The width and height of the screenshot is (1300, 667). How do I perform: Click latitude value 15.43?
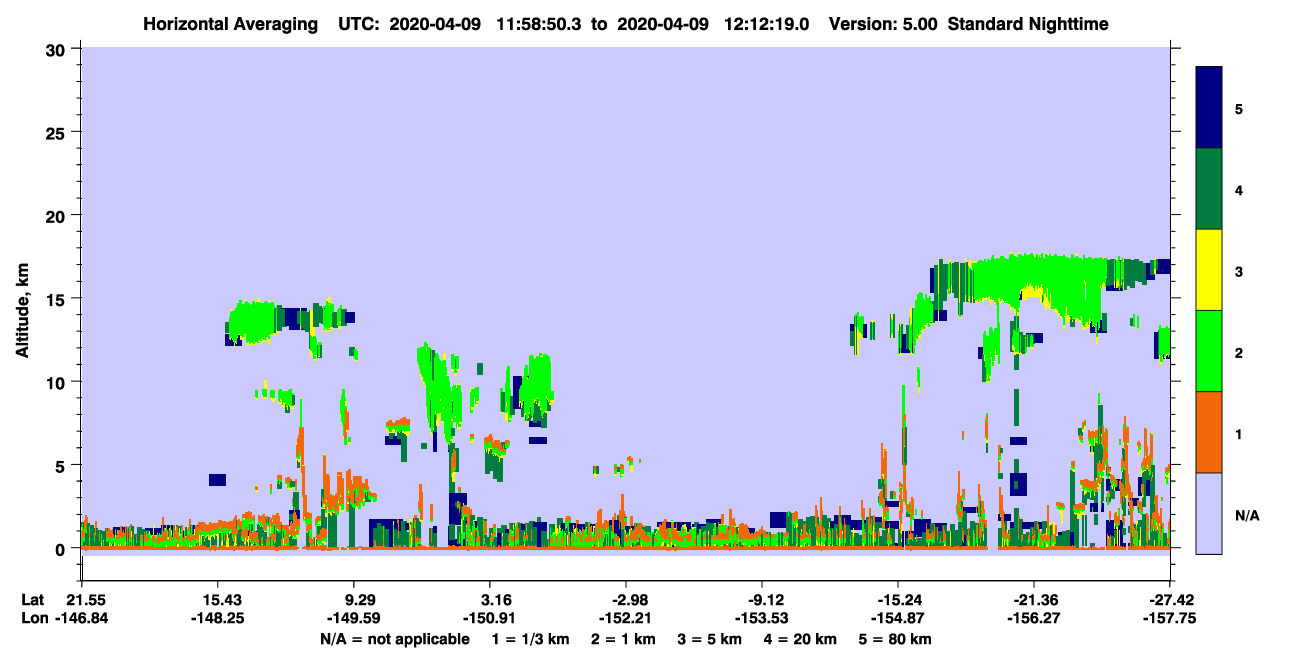[x=217, y=599]
